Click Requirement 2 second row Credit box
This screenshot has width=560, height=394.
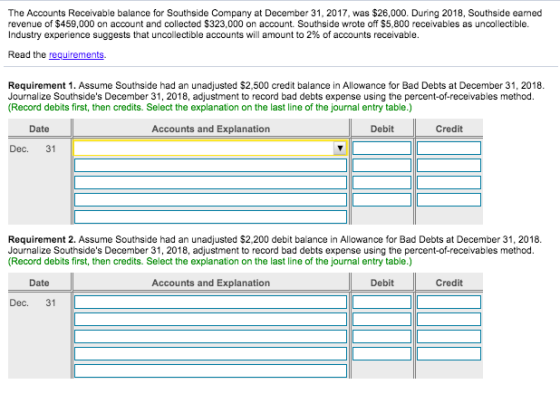tap(449, 319)
